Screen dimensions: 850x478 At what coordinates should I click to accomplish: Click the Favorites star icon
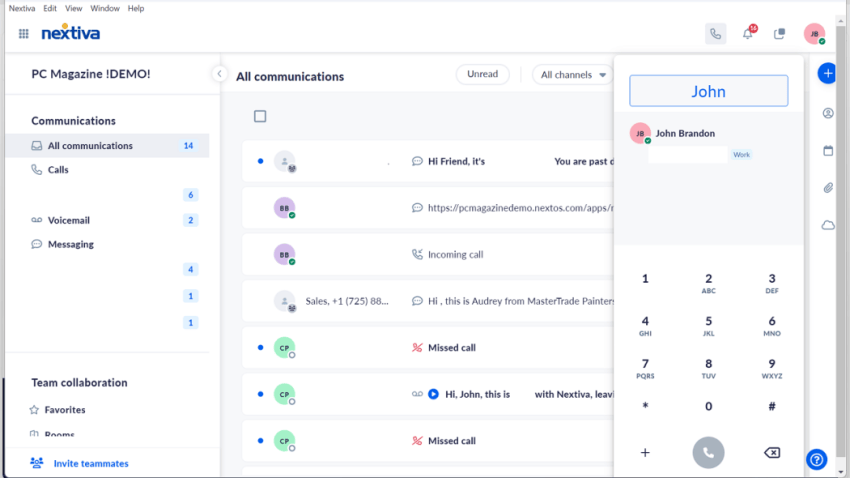[x=34, y=410]
